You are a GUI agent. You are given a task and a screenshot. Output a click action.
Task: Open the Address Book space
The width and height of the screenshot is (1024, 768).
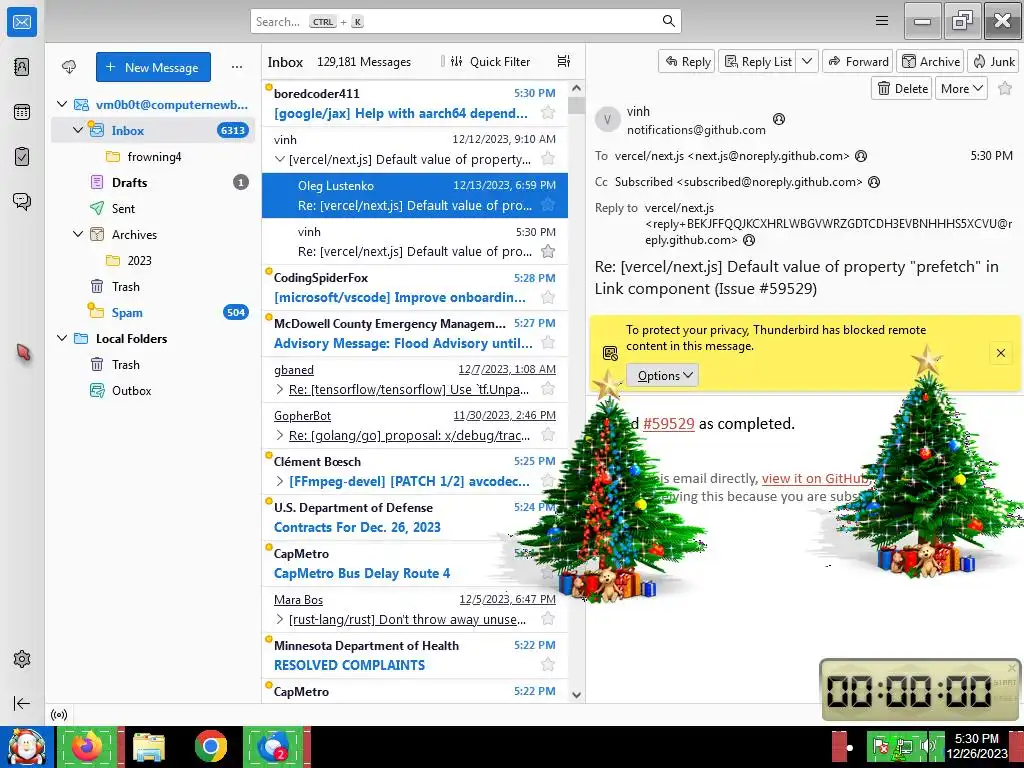pyautogui.click(x=22, y=67)
